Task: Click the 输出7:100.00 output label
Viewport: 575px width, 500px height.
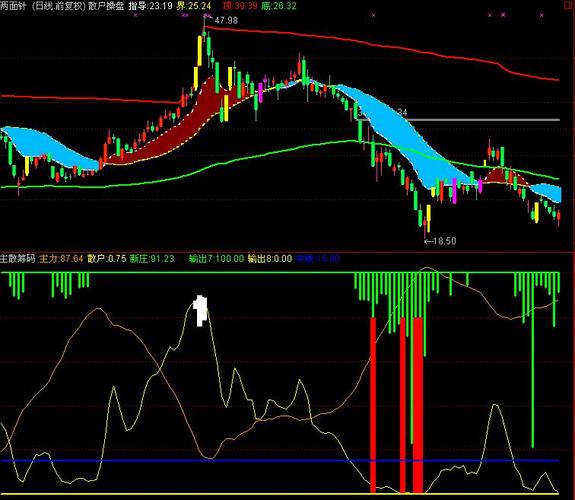Action: [x=216, y=259]
